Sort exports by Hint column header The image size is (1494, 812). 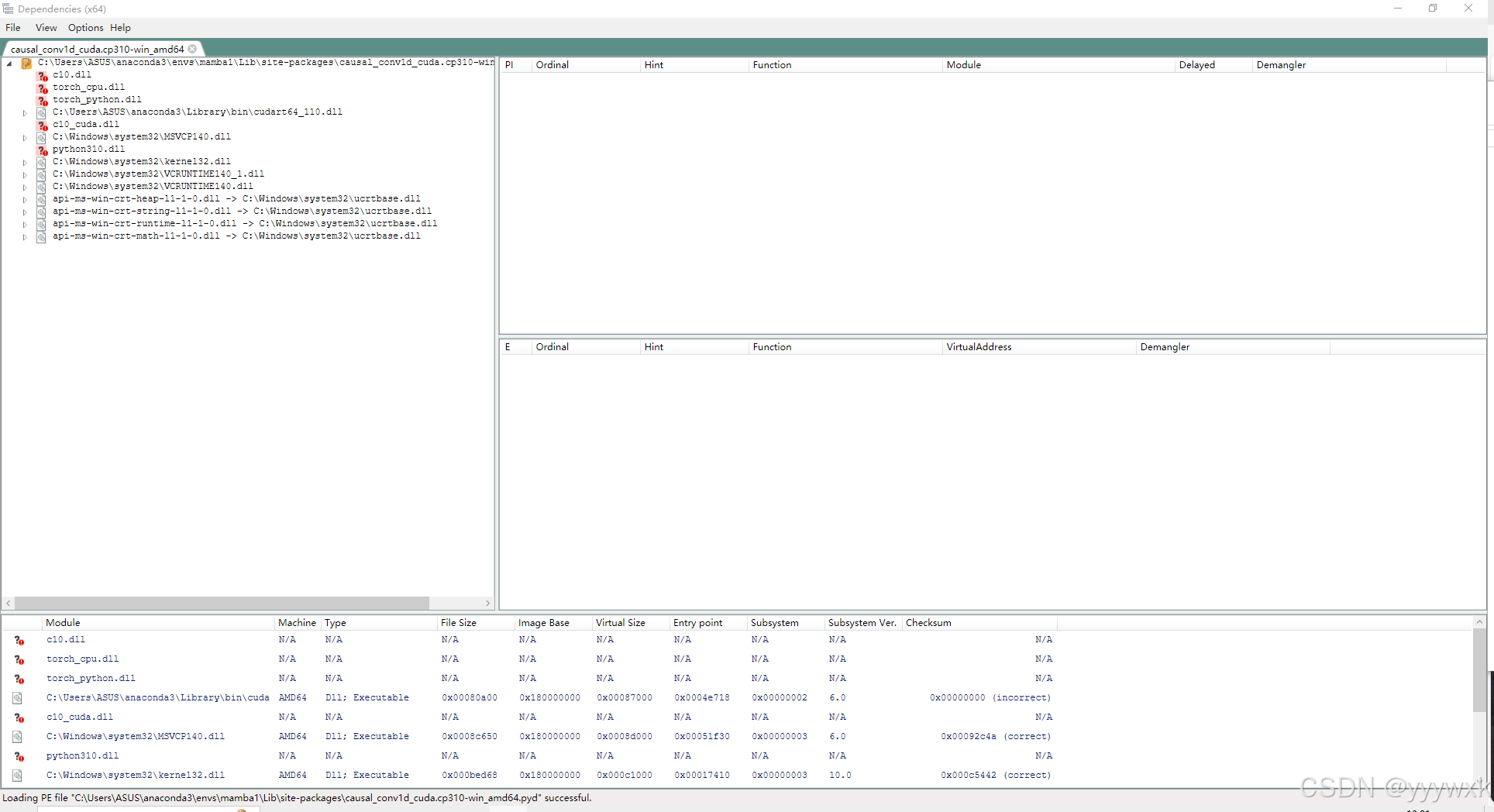[694, 347]
